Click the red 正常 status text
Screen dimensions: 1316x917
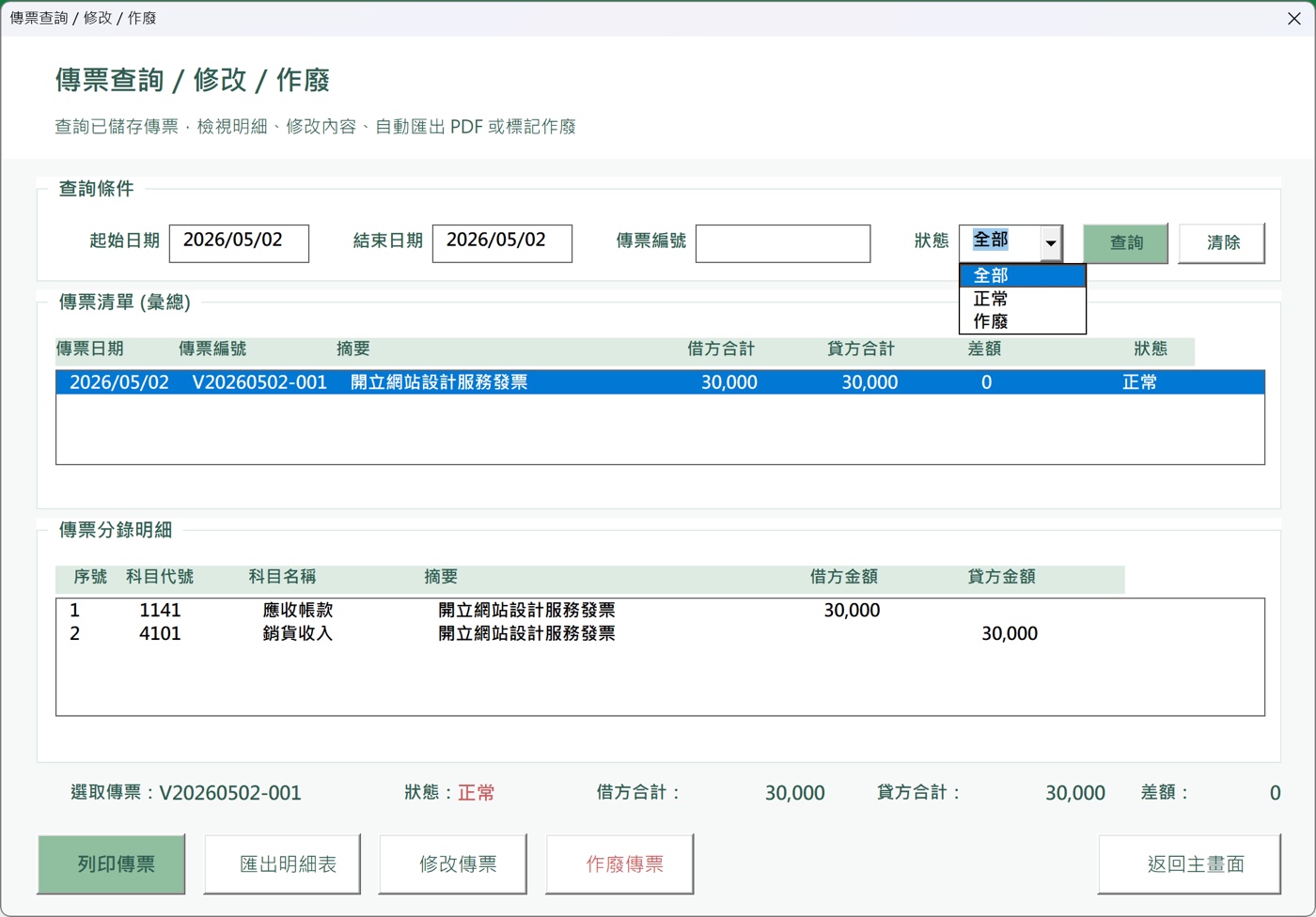pos(477,792)
